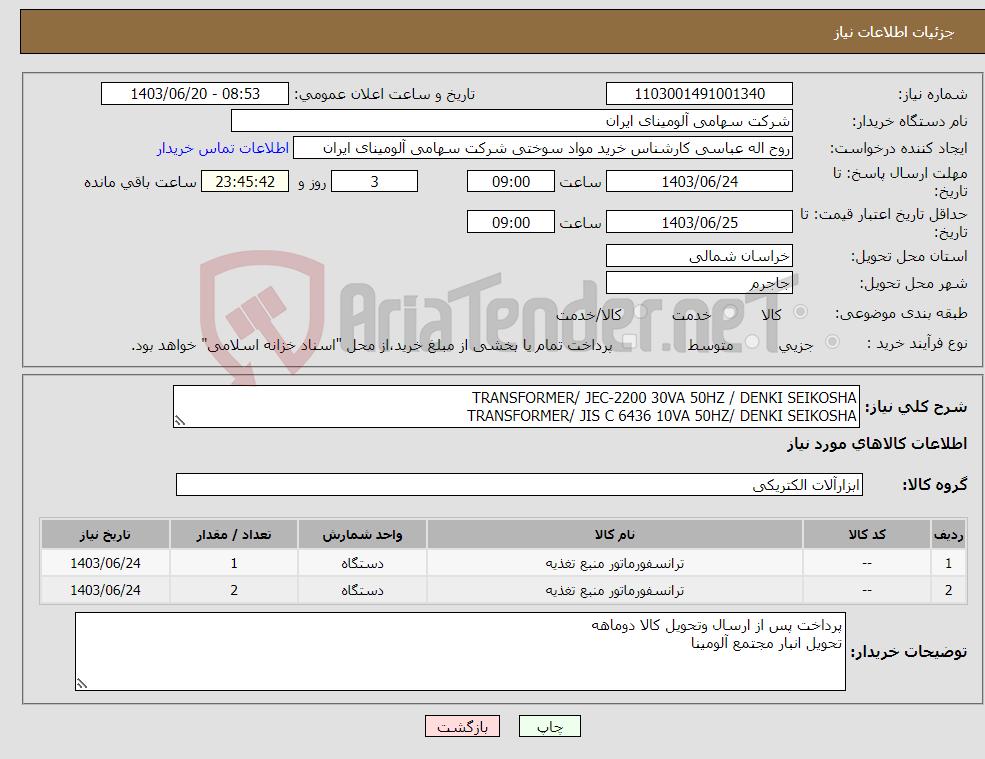Select the خدمت radio button
The height and width of the screenshot is (759, 985).
pyautogui.click(x=729, y=312)
